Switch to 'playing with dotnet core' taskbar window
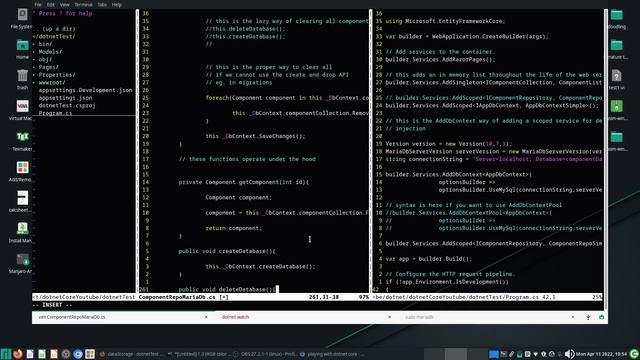Viewport: 640px width, 360px height. coord(332,354)
